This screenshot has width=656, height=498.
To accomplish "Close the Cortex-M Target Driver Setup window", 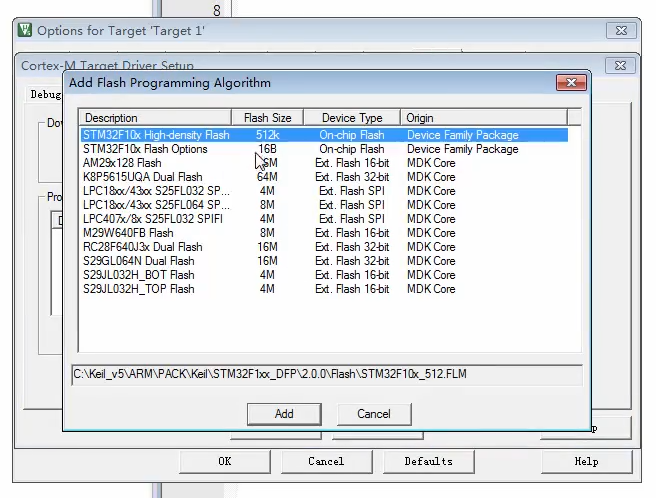I will (x=620, y=66).
